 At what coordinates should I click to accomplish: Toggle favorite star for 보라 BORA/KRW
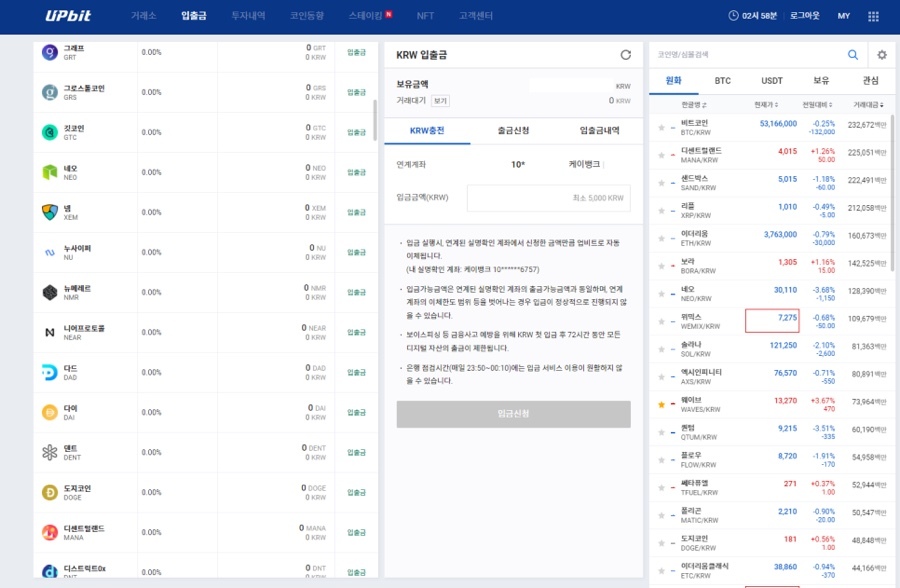point(661,266)
